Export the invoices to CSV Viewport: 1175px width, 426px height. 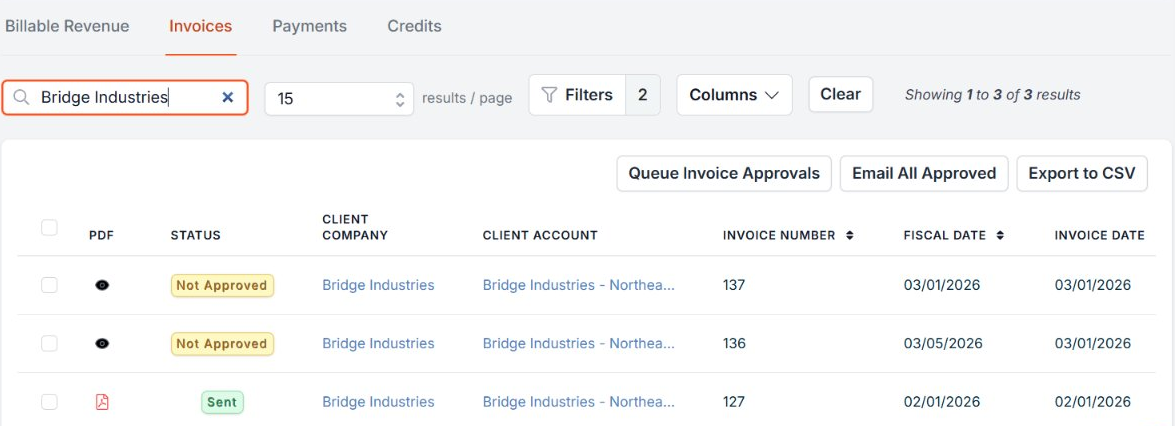coord(1081,173)
